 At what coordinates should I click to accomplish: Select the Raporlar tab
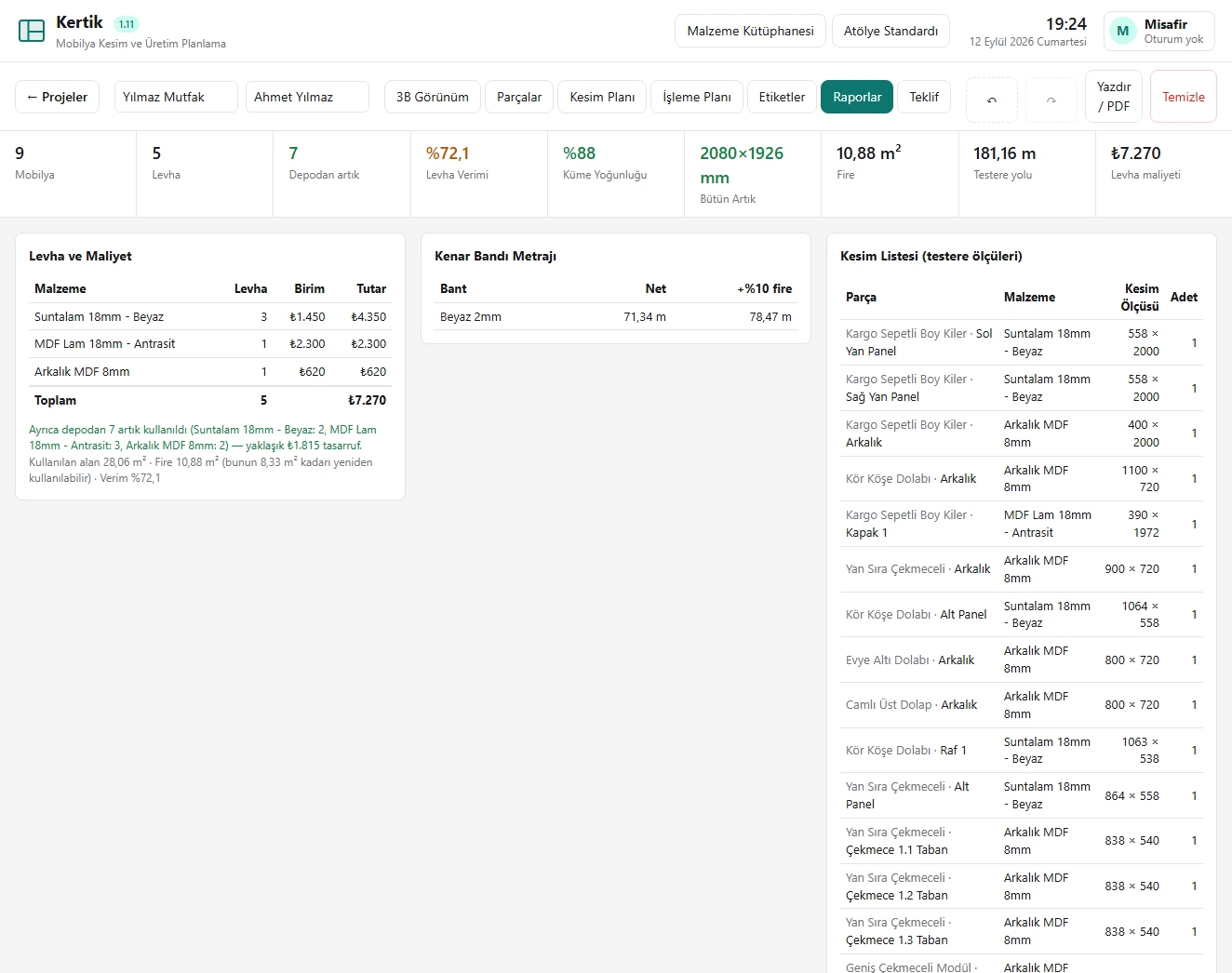tap(857, 97)
